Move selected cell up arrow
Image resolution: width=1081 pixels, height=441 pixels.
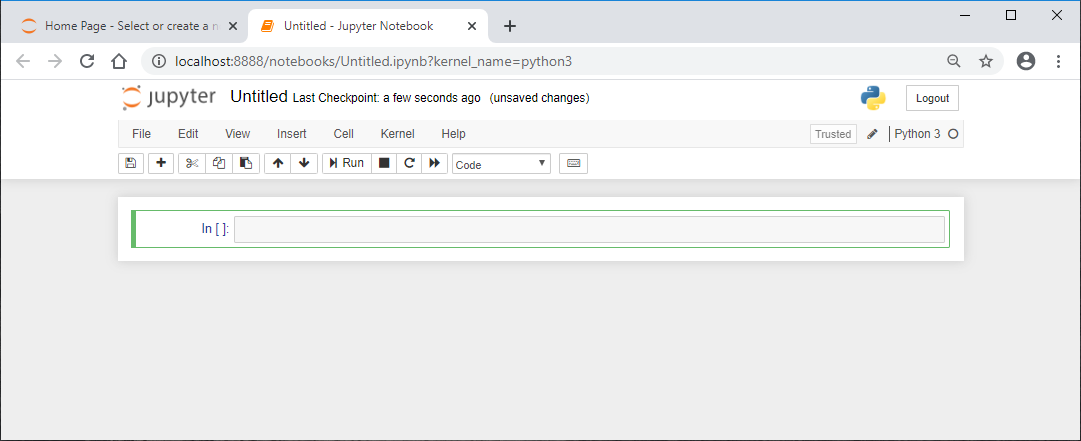[278, 163]
